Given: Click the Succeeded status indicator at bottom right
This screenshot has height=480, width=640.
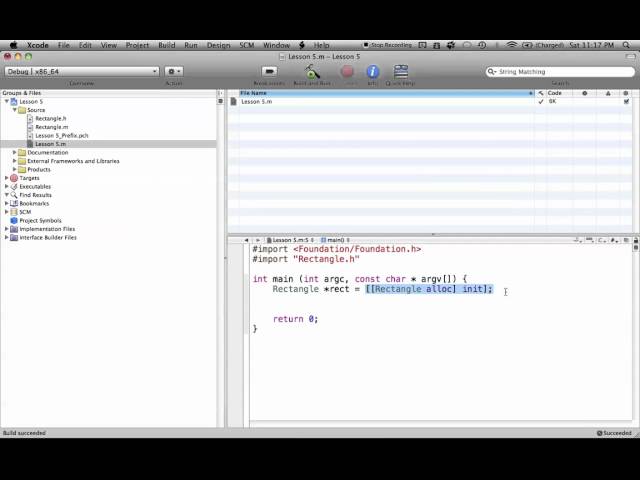Looking at the screenshot, I should [x=614, y=433].
